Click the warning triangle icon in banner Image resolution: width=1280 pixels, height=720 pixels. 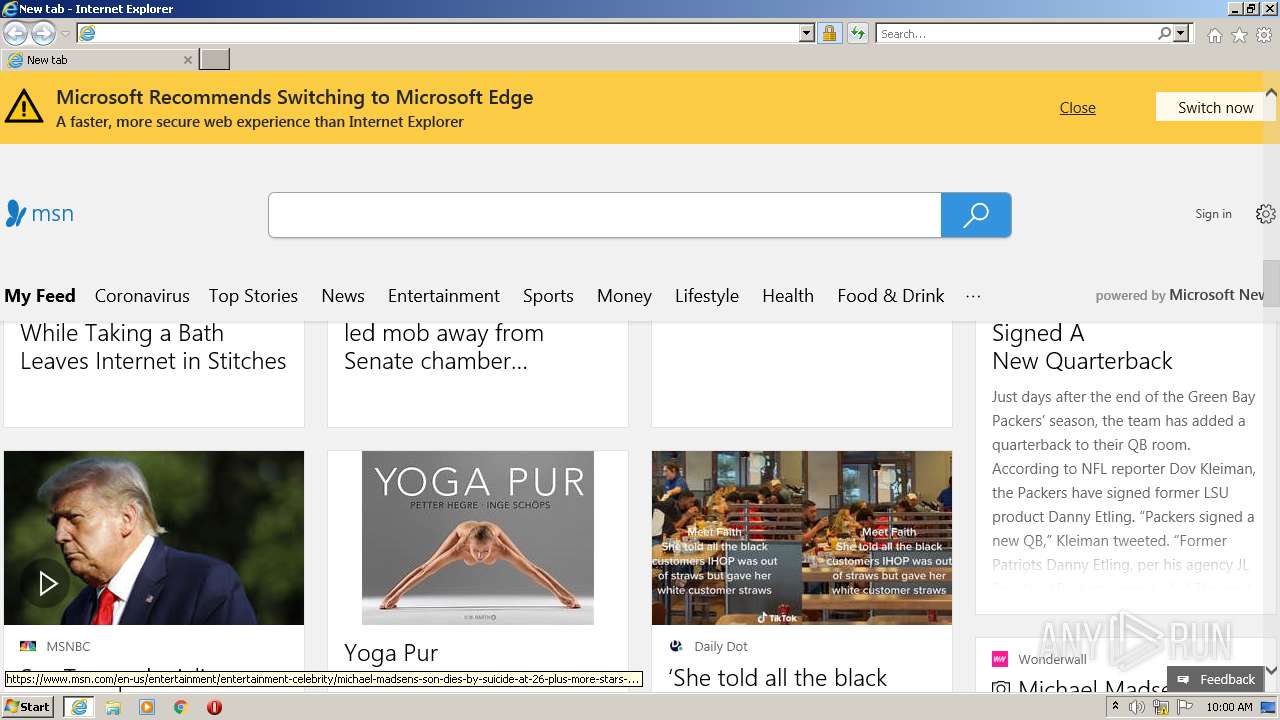(24, 106)
